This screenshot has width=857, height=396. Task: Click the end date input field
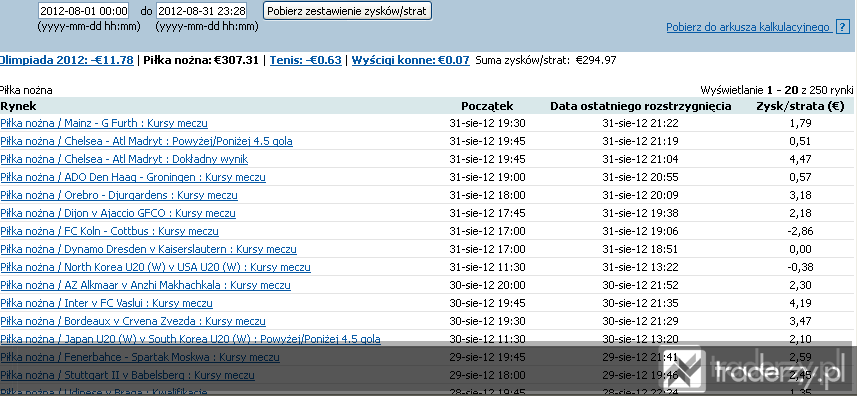coord(201,10)
